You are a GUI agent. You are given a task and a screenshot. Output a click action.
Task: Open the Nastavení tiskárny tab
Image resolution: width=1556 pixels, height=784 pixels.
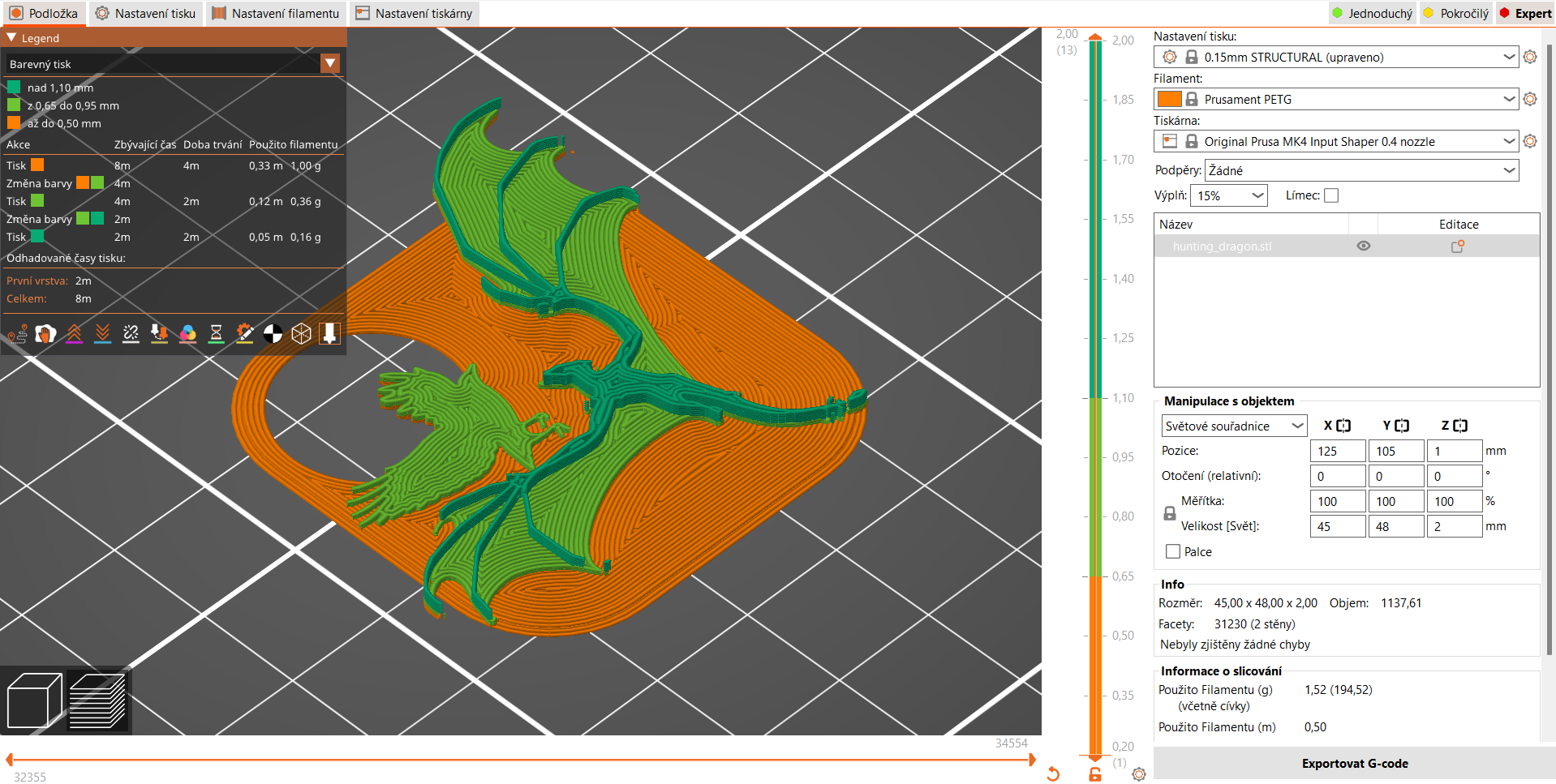tap(414, 13)
